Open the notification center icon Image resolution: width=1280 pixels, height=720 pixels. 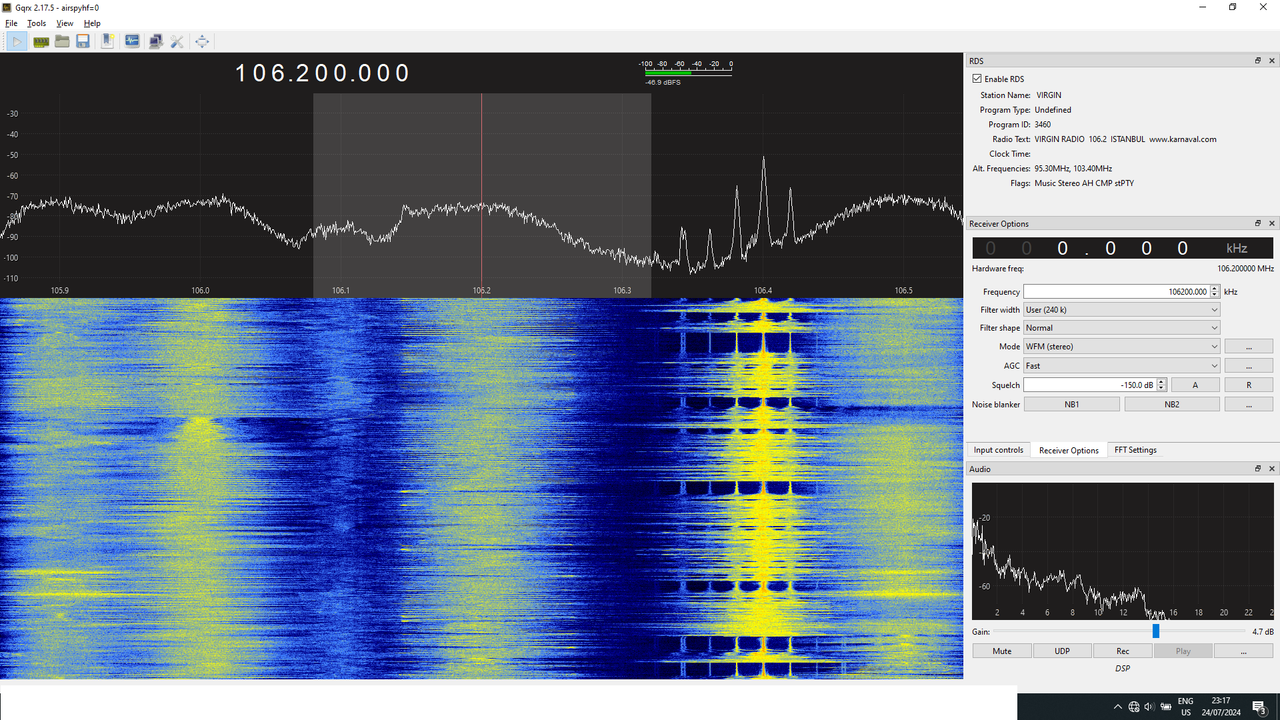(1259, 706)
